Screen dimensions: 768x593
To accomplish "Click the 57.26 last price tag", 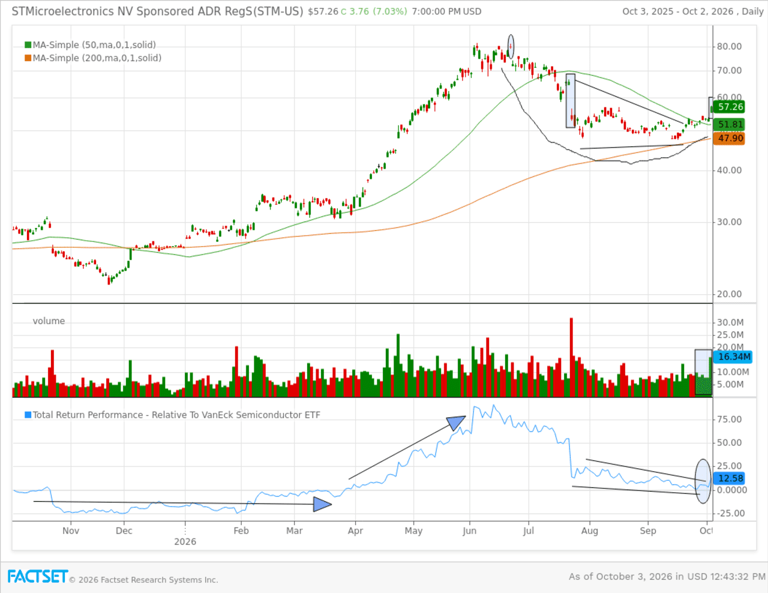I will 730,107.
